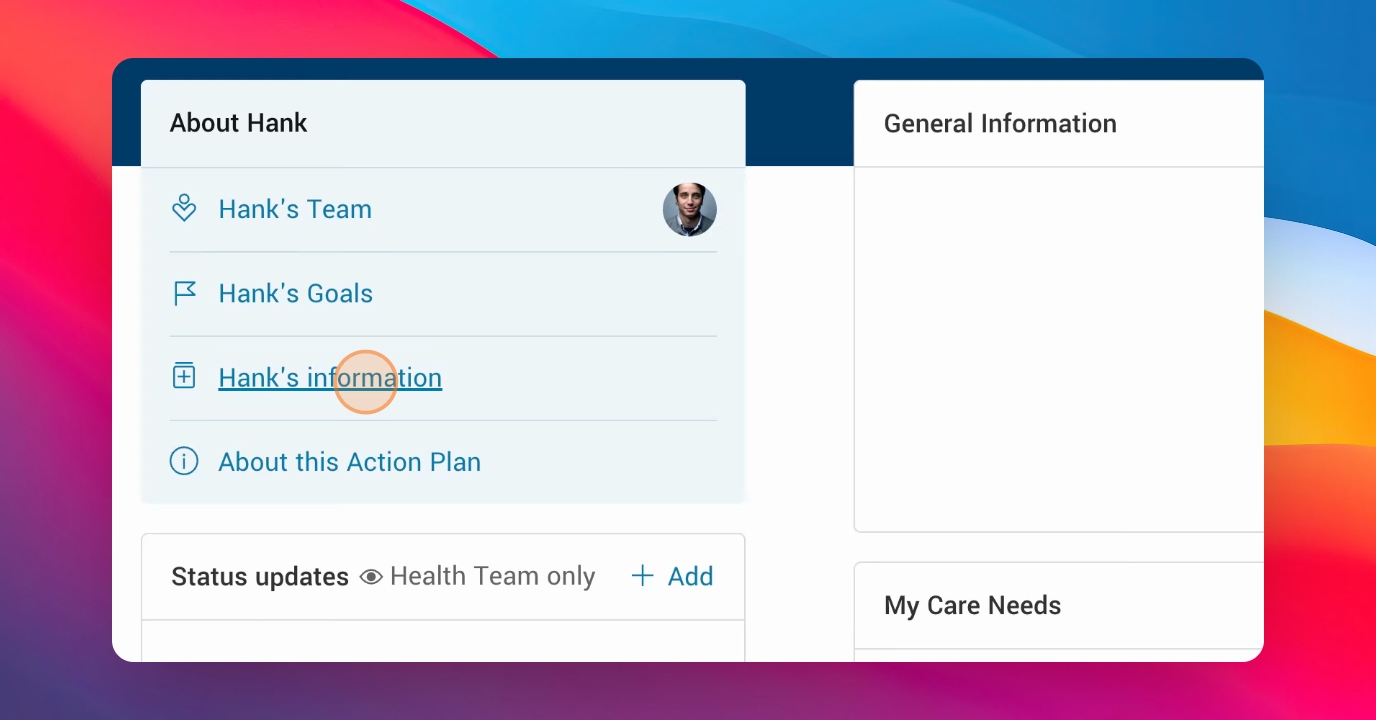Click the team member profile photo
The image size is (1376, 720).
pyautogui.click(x=690, y=209)
